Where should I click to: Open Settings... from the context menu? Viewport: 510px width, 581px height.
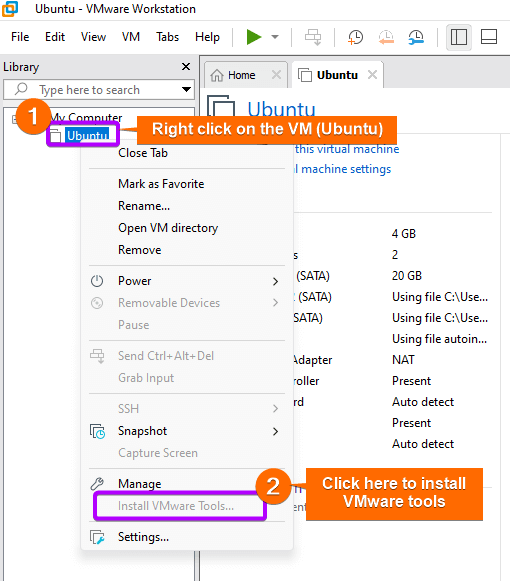pyautogui.click(x=143, y=537)
